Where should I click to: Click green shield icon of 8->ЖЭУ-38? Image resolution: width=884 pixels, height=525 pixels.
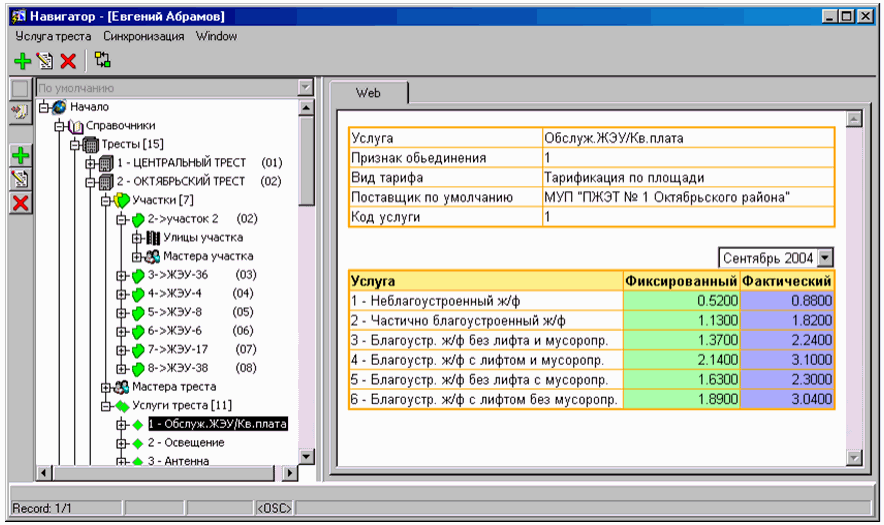click(x=138, y=369)
